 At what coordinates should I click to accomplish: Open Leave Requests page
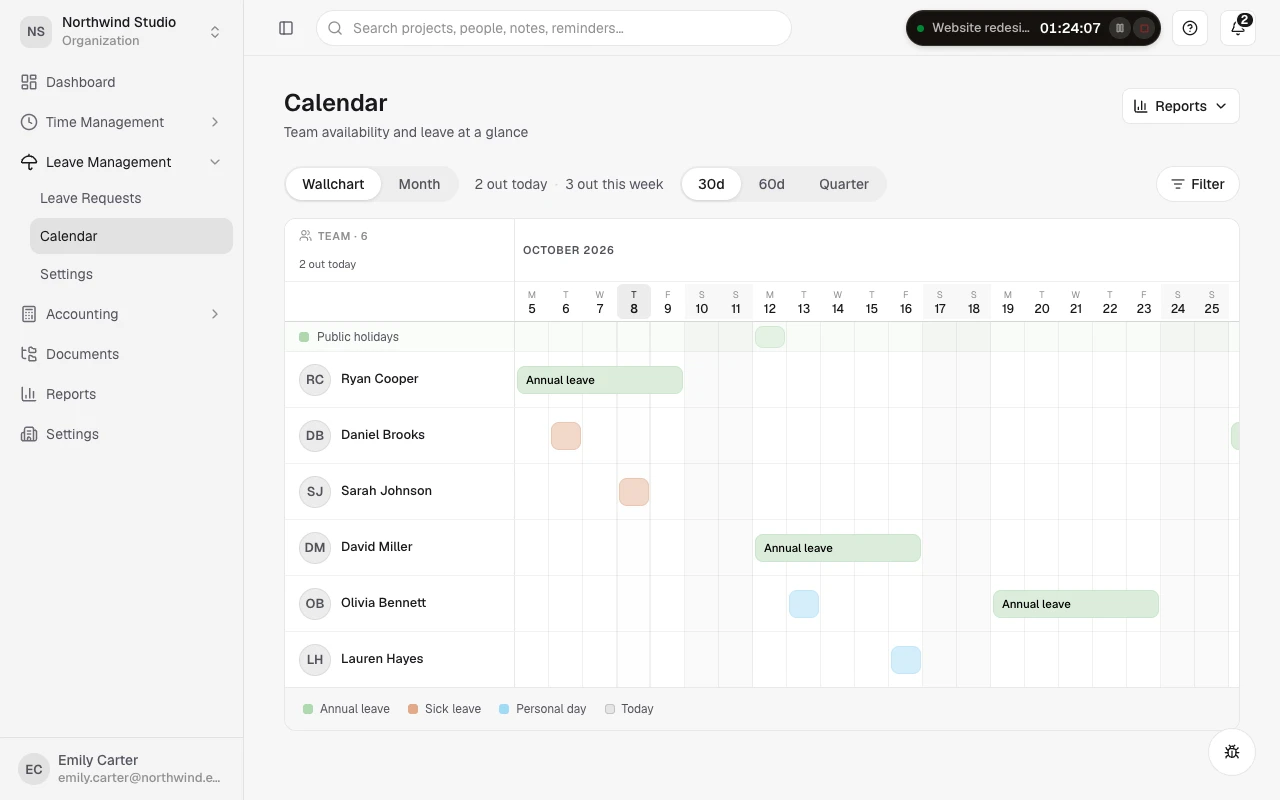pyautogui.click(x=131, y=198)
